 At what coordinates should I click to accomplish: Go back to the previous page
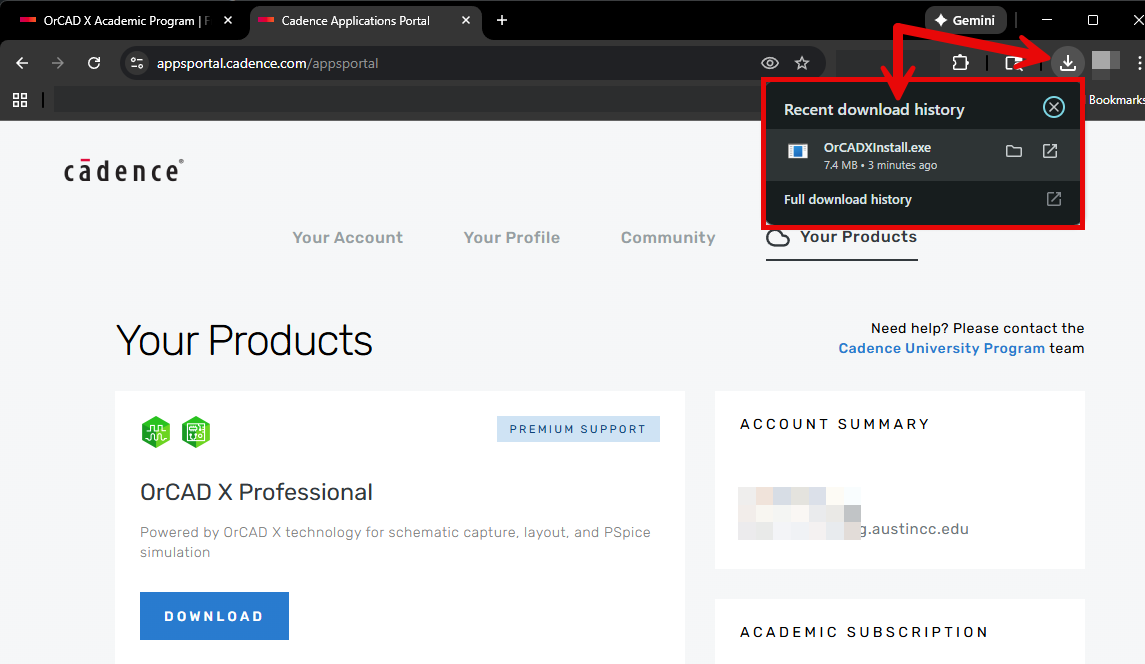point(22,63)
